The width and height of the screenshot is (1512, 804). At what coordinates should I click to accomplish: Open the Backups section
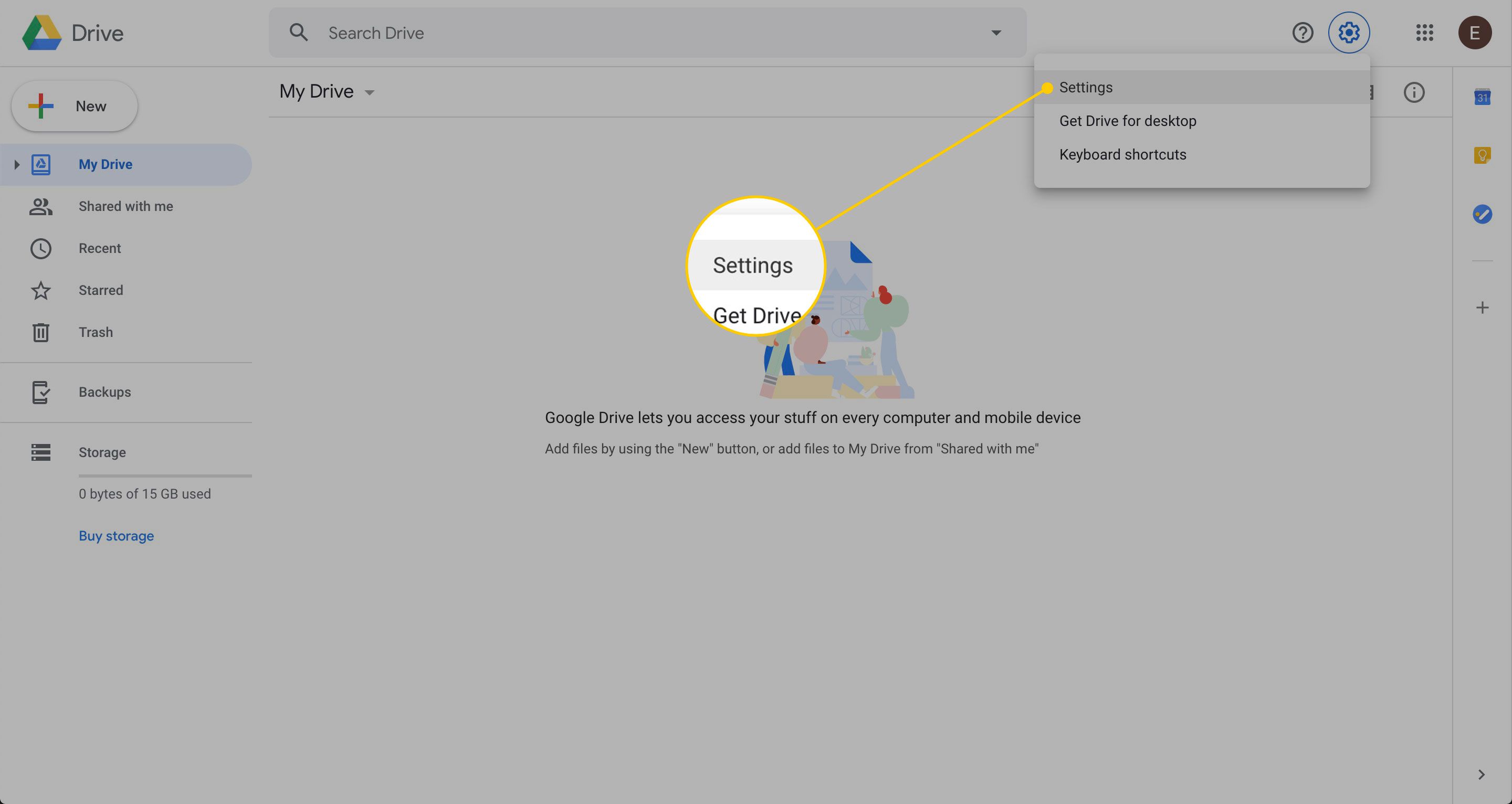pyautogui.click(x=125, y=393)
